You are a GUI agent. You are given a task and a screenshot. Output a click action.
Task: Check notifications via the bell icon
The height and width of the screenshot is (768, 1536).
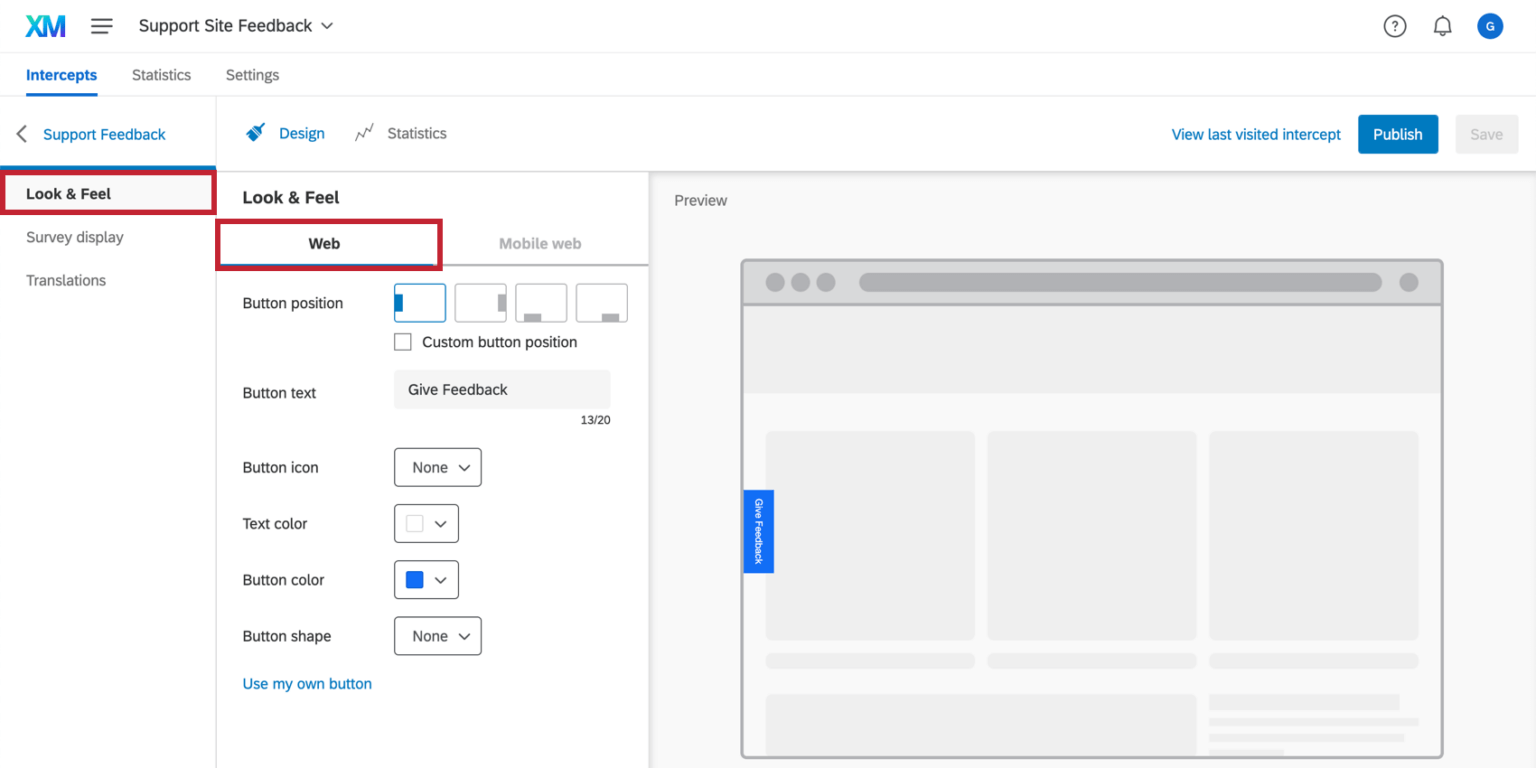click(1442, 26)
